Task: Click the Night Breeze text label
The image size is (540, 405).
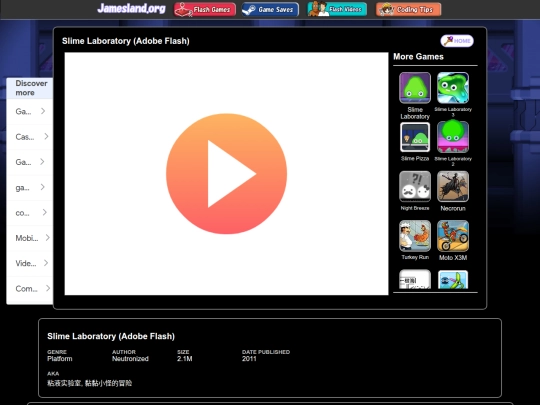Action: point(415,208)
